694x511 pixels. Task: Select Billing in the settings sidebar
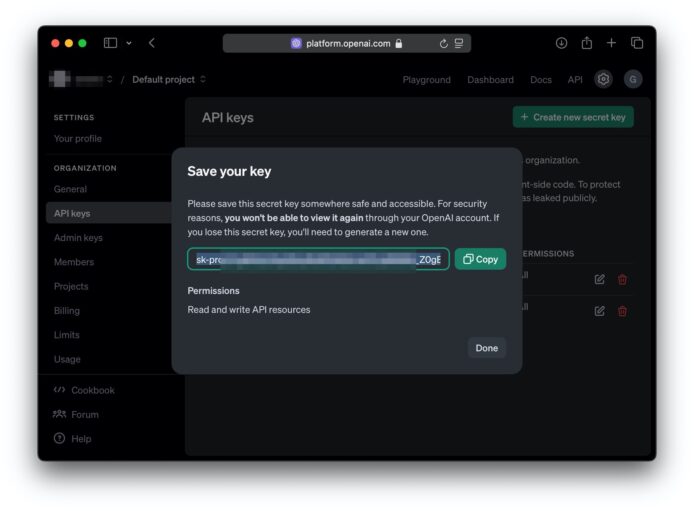(67, 311)
